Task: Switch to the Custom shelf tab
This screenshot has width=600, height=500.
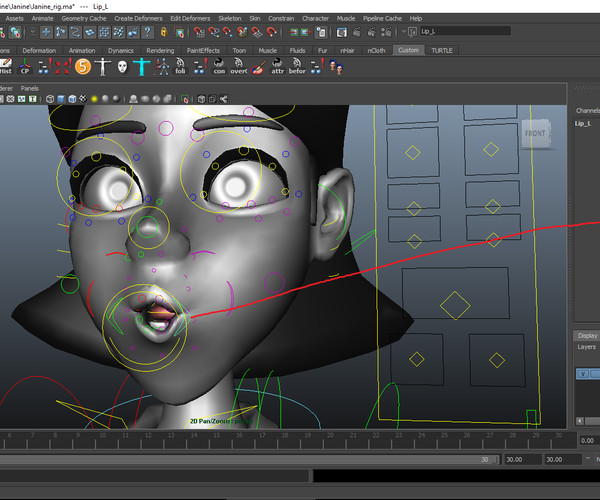Action: (408, 50)
